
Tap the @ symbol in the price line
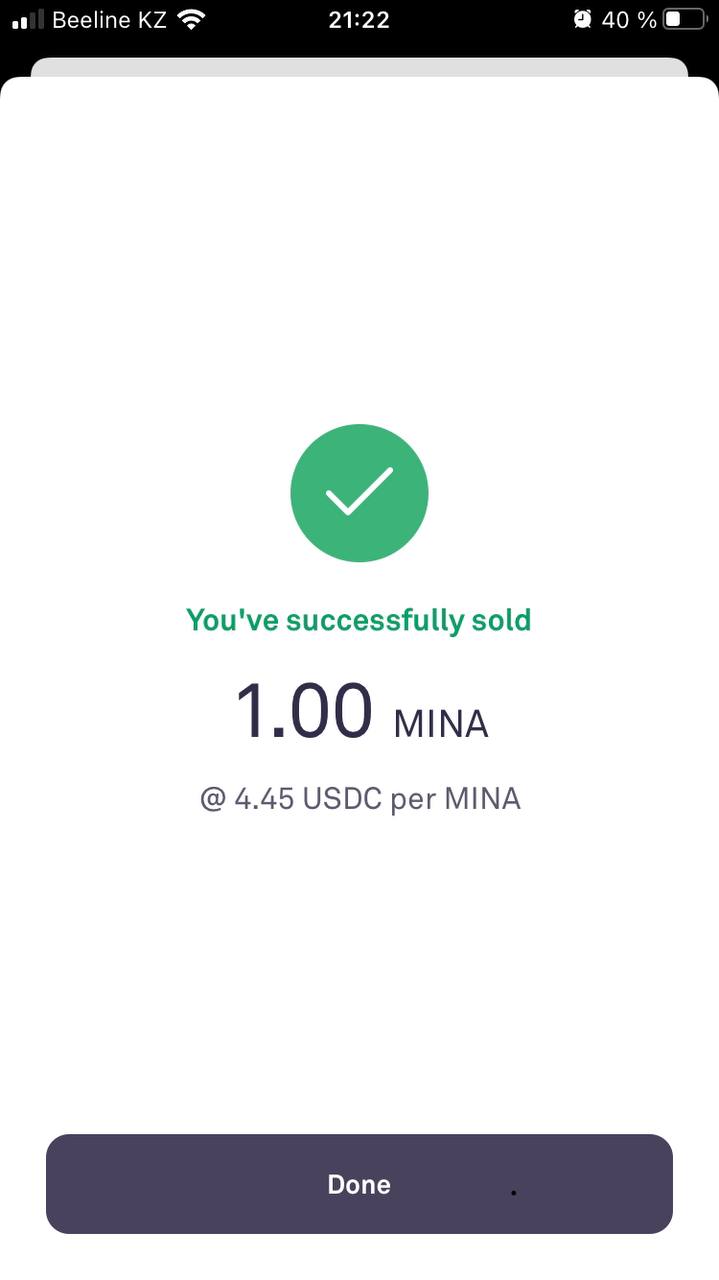[213, 799]
